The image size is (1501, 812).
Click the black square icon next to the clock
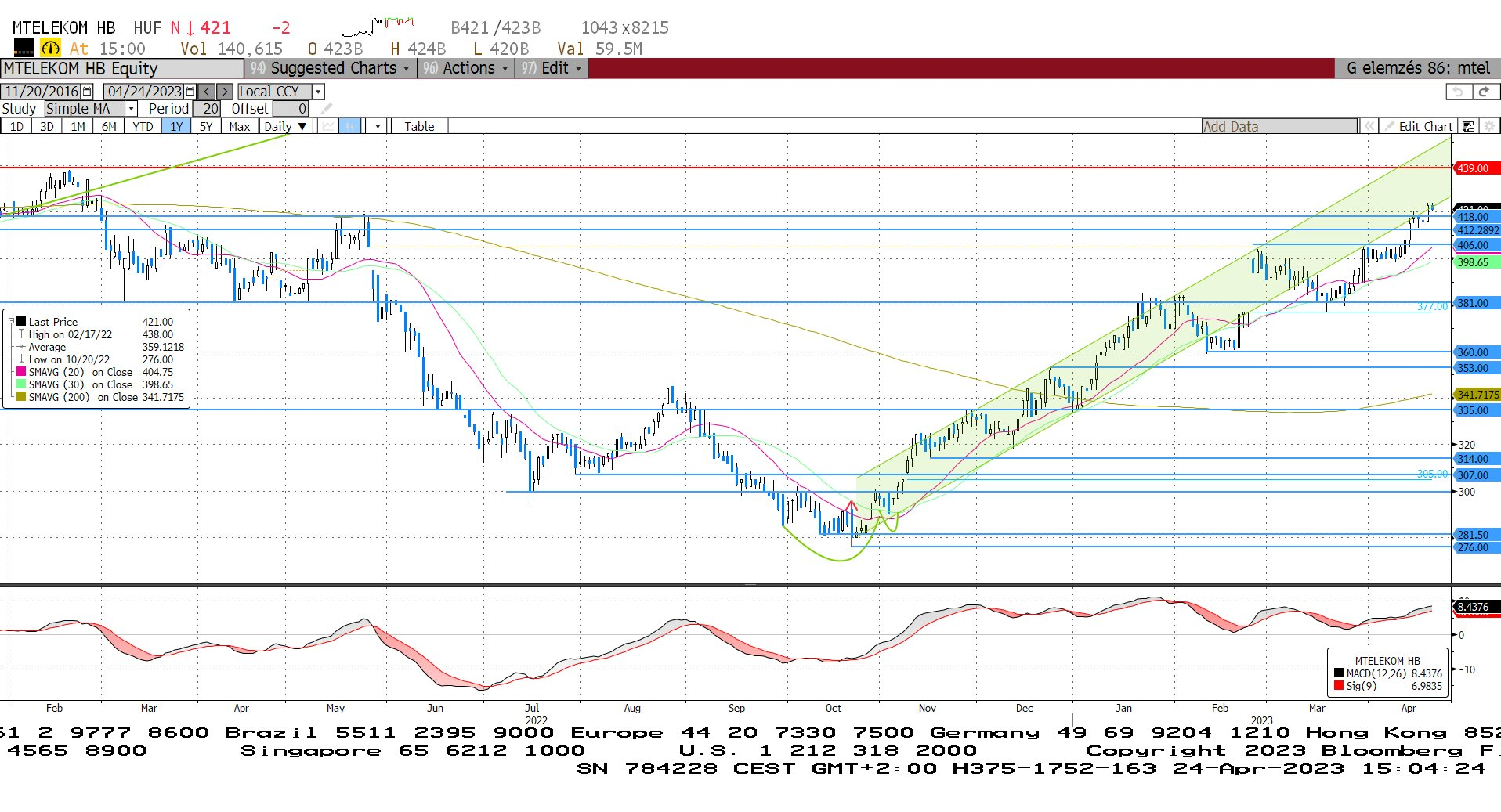click(x=24, y=48)
